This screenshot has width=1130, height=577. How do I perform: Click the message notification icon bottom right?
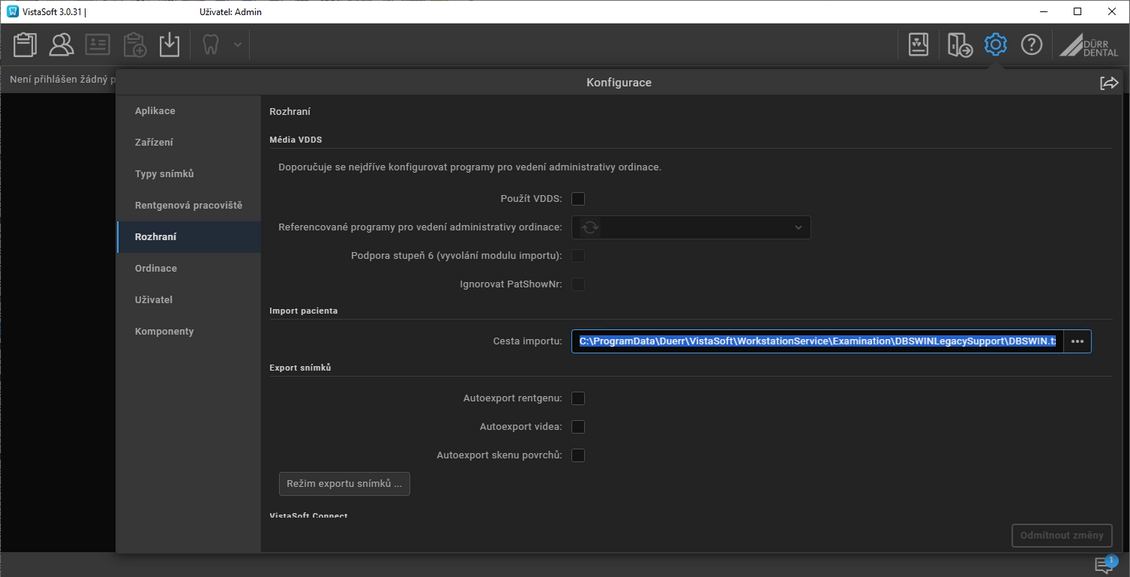(x=1105, y=564)
